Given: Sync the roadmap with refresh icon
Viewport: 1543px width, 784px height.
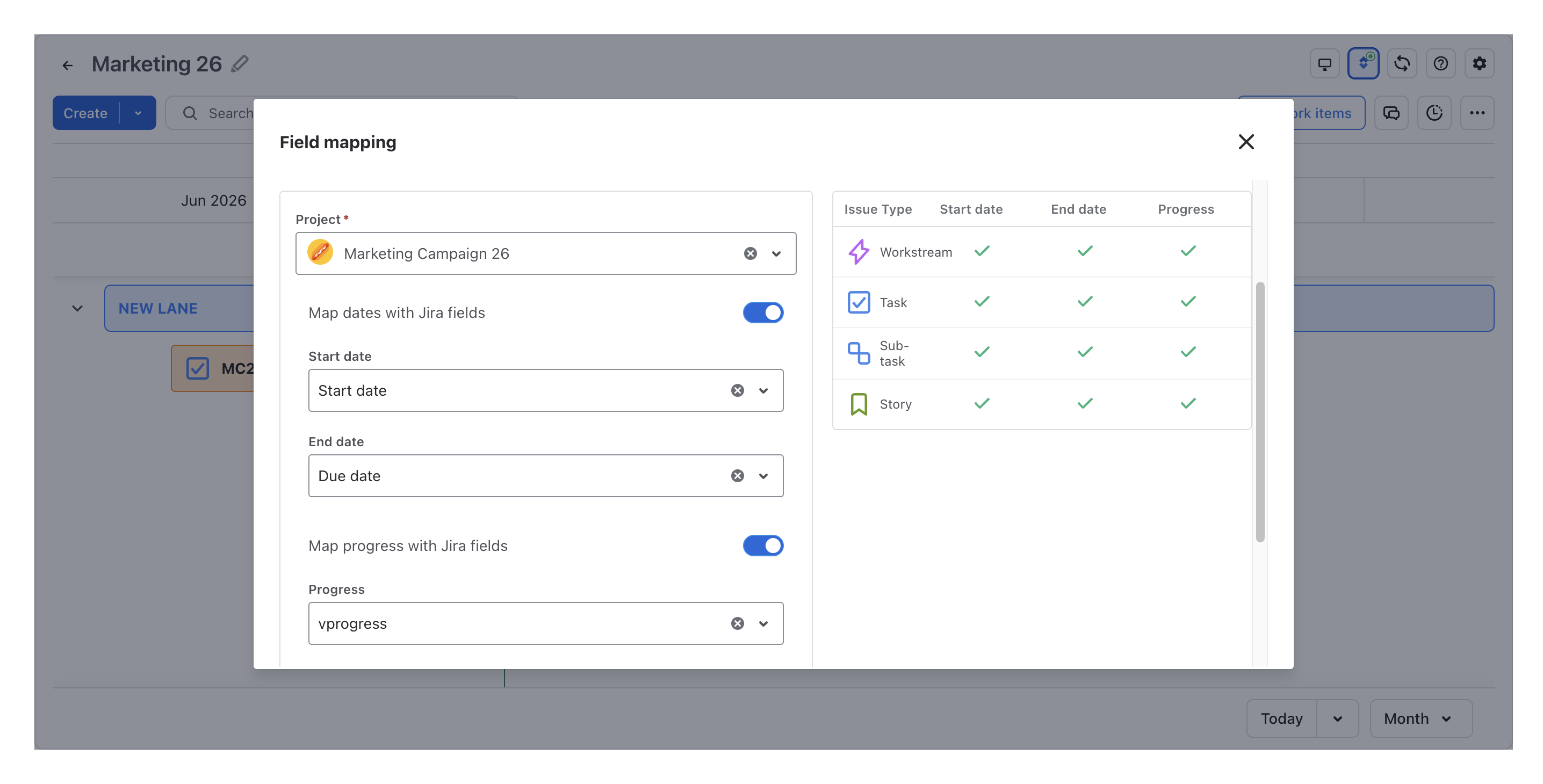Looking at the screenshot, I should click(x=1402, y=63).
